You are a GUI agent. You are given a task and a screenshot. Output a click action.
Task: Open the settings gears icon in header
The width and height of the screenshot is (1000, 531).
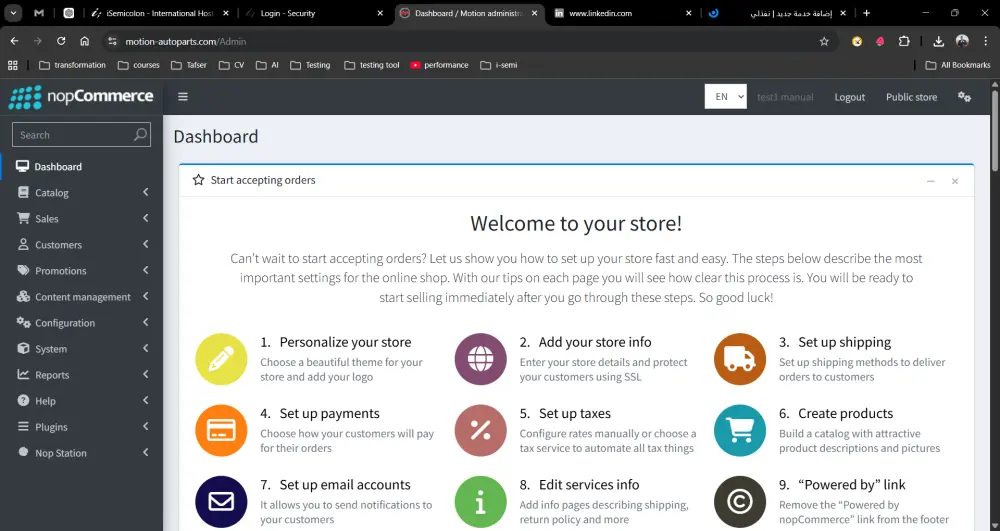point(964,97)
